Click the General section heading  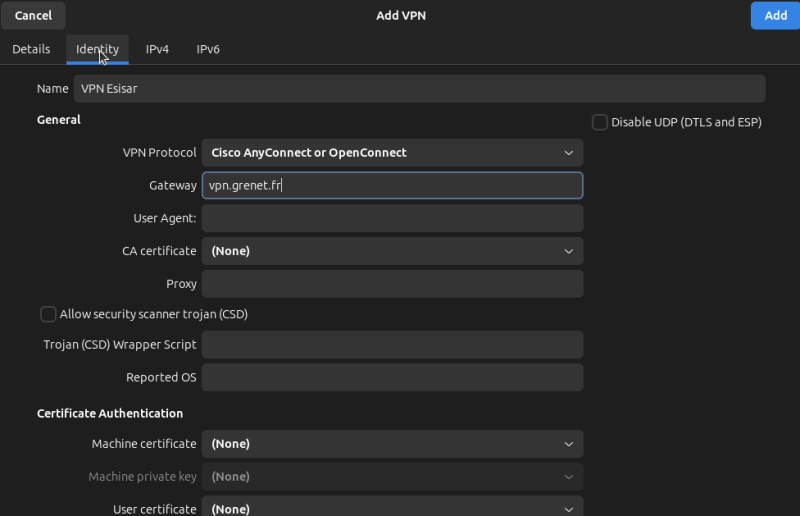point(59,120)
